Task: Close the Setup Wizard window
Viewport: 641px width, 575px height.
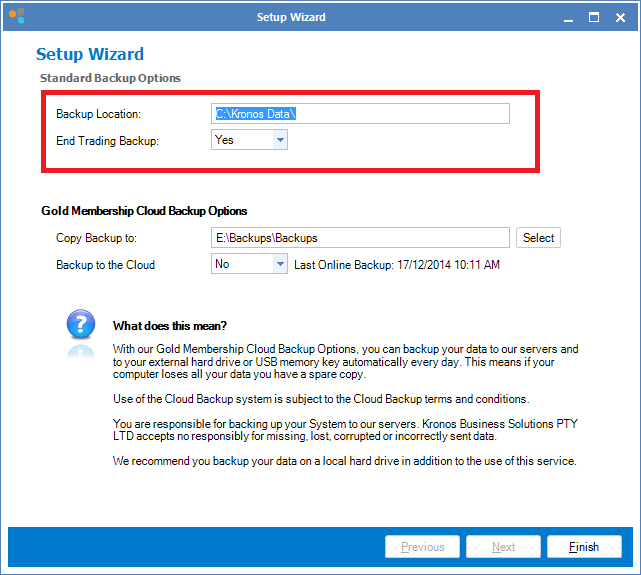Action: coord(621,17)
